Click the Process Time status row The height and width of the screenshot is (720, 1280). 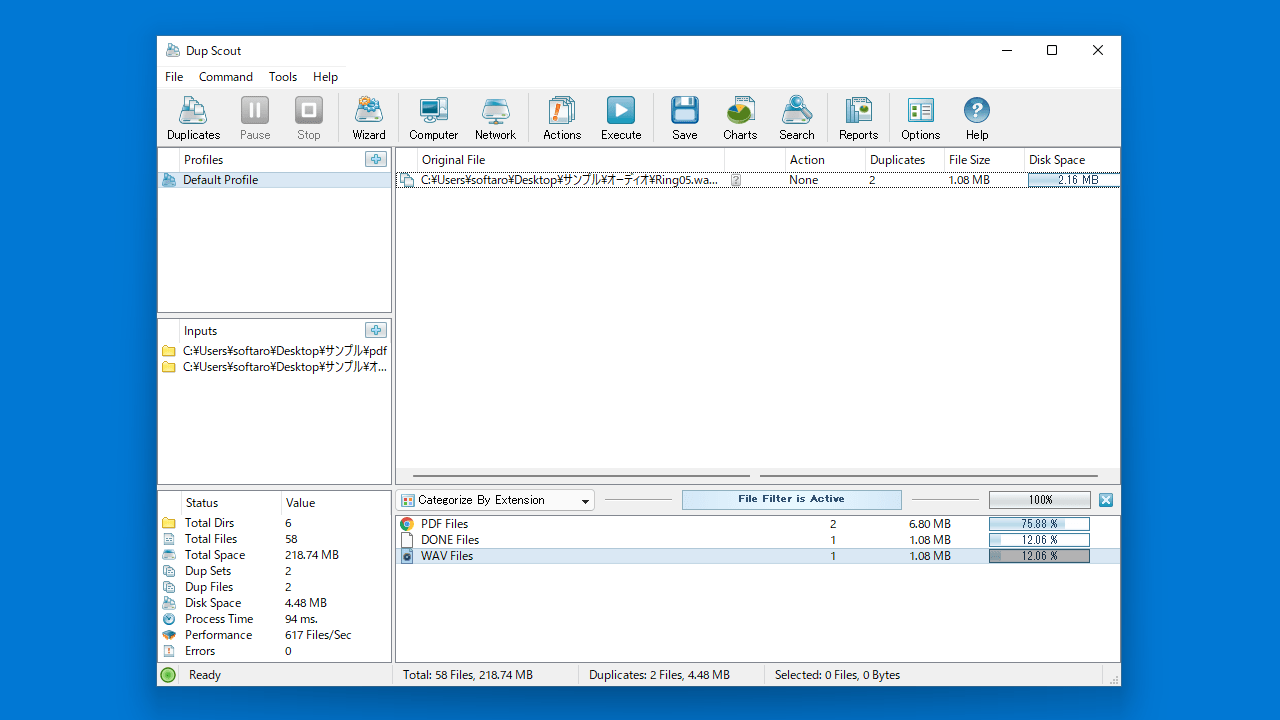pyautogui.click(x=275, y=619)
